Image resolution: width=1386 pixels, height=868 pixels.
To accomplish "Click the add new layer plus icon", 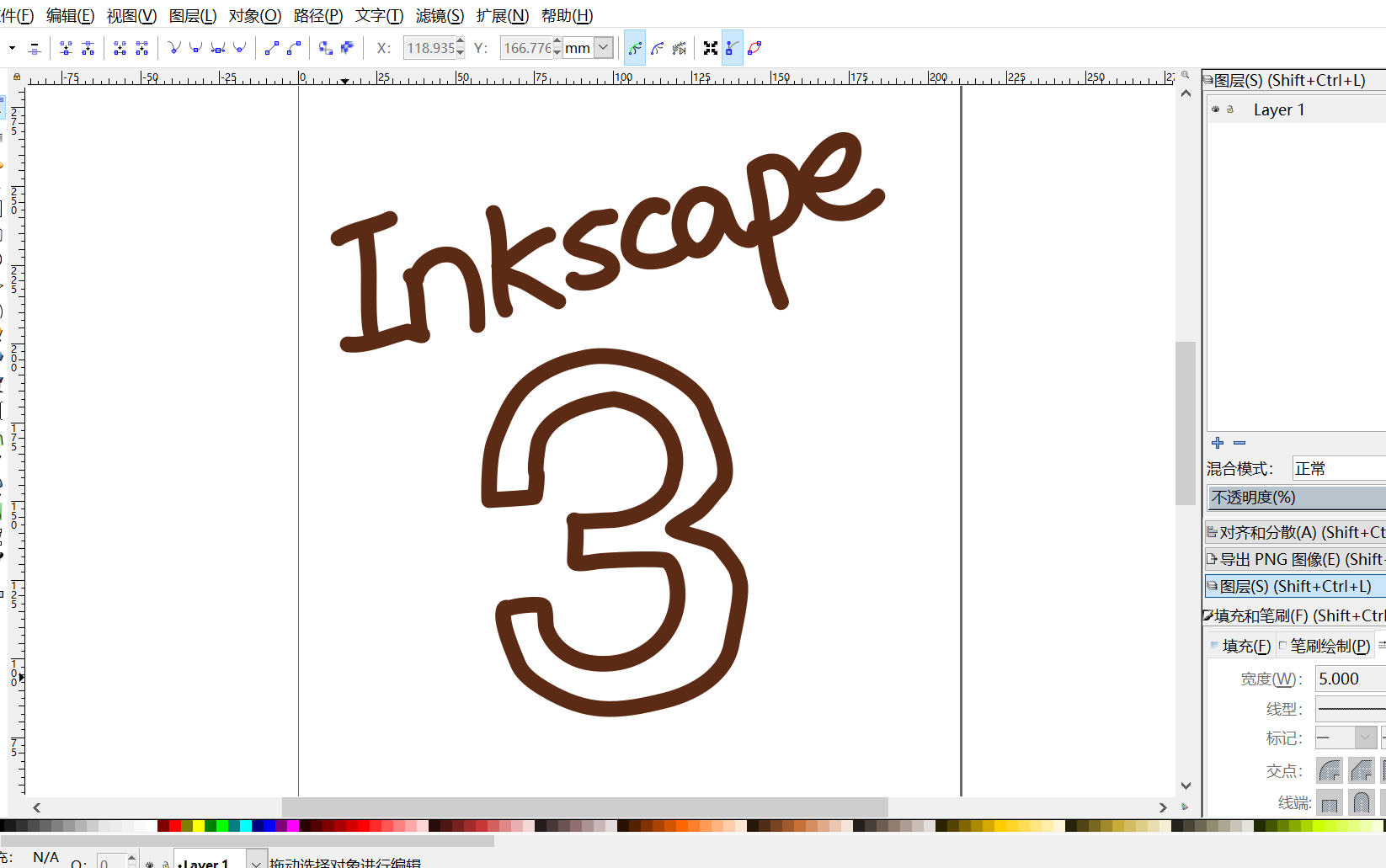I will tap(1218, 443).
